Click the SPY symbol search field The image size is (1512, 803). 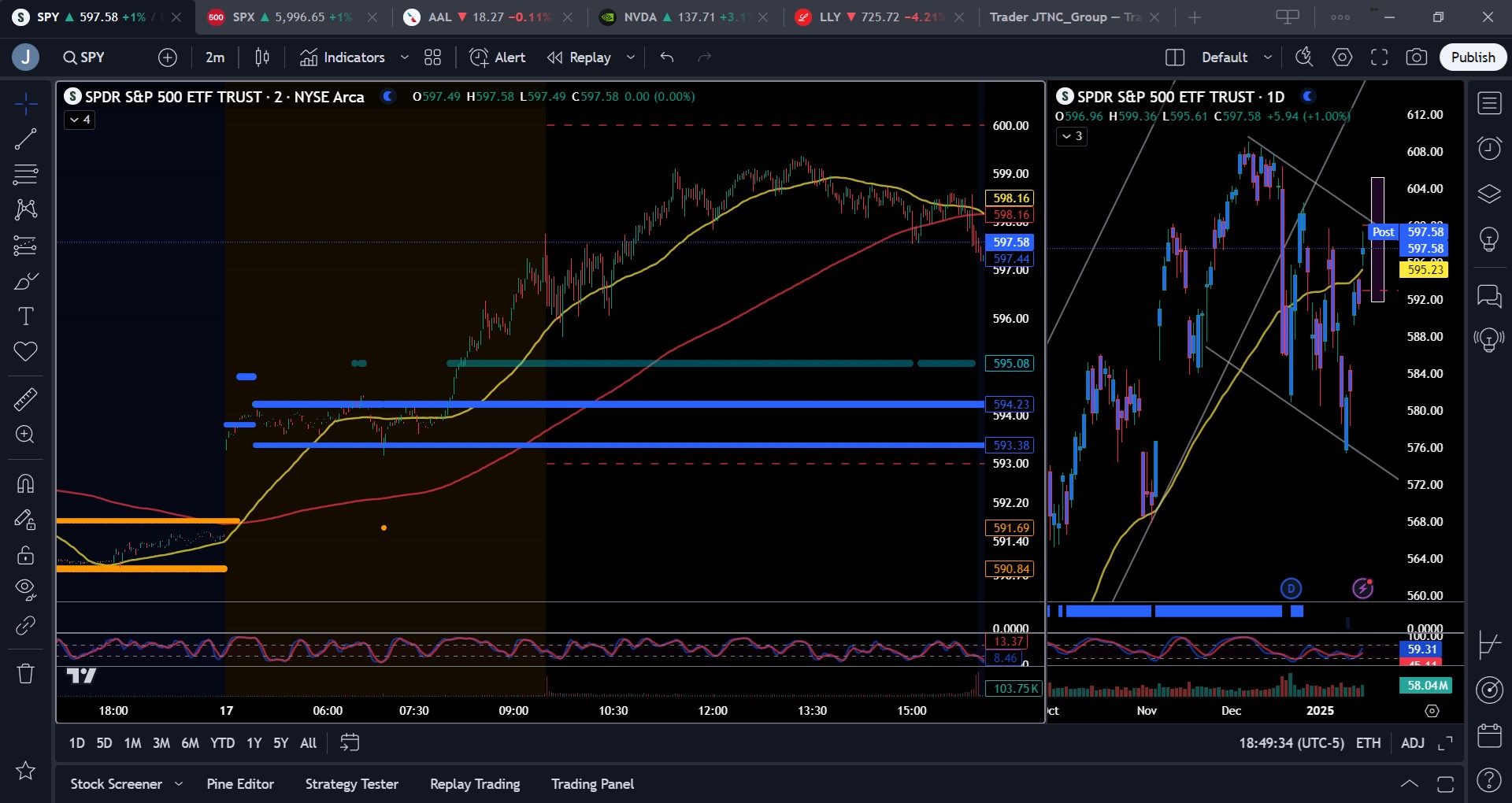tap(84, 57)
